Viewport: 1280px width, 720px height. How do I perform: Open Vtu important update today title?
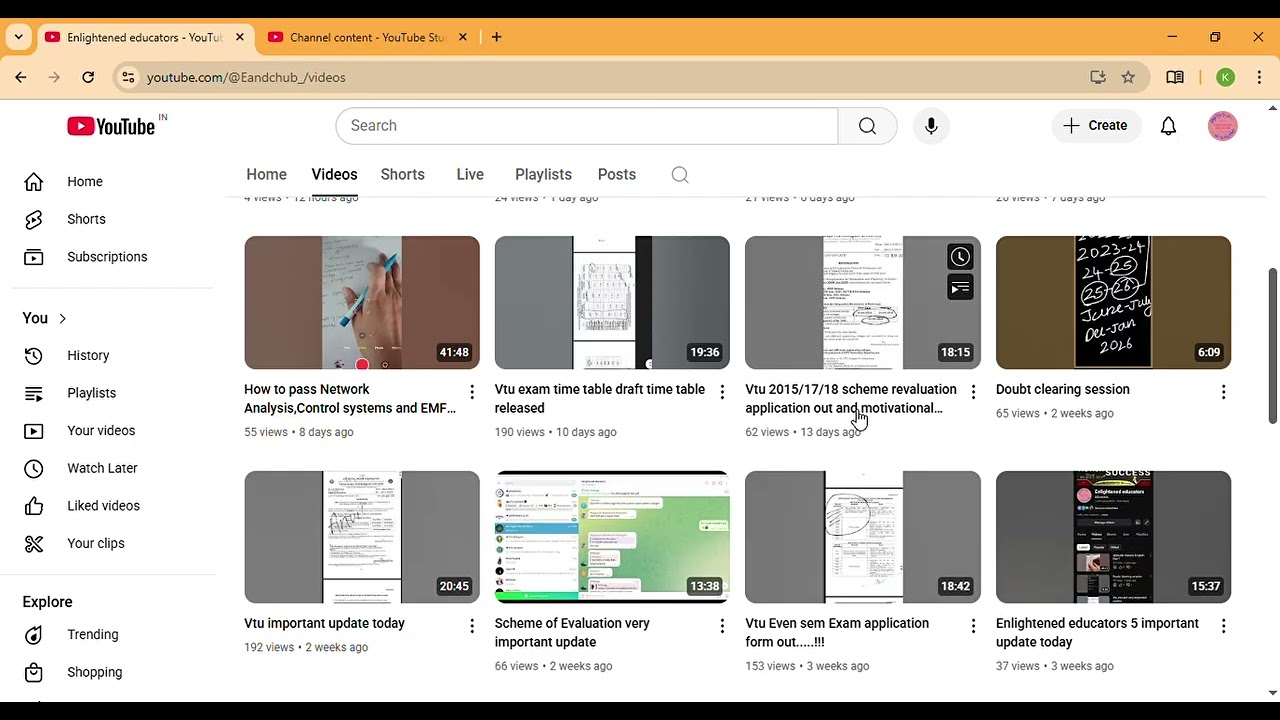pyautogui.click(x=324, y=623)
